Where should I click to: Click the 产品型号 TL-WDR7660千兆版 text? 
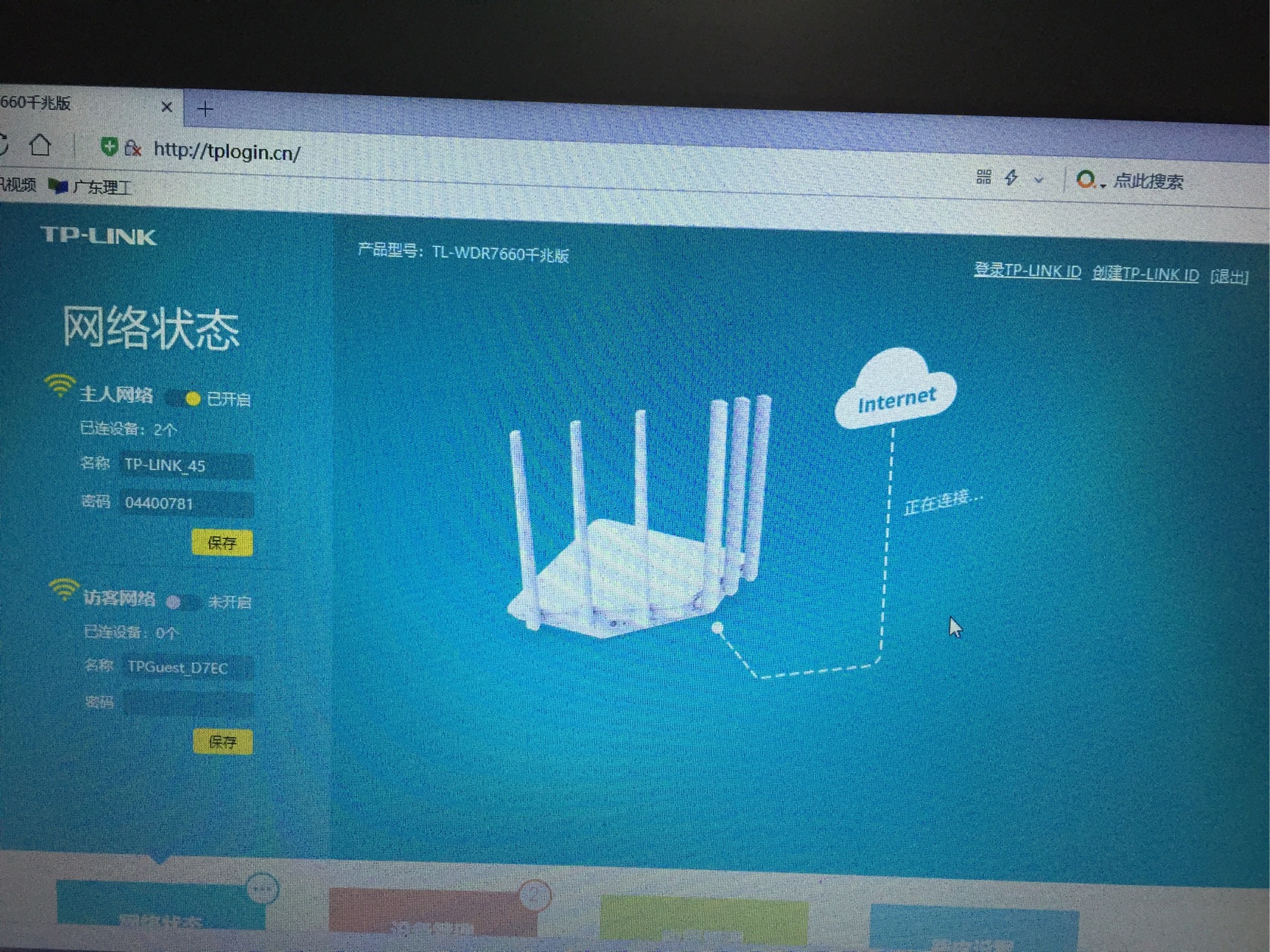click(x=463, y=253)
